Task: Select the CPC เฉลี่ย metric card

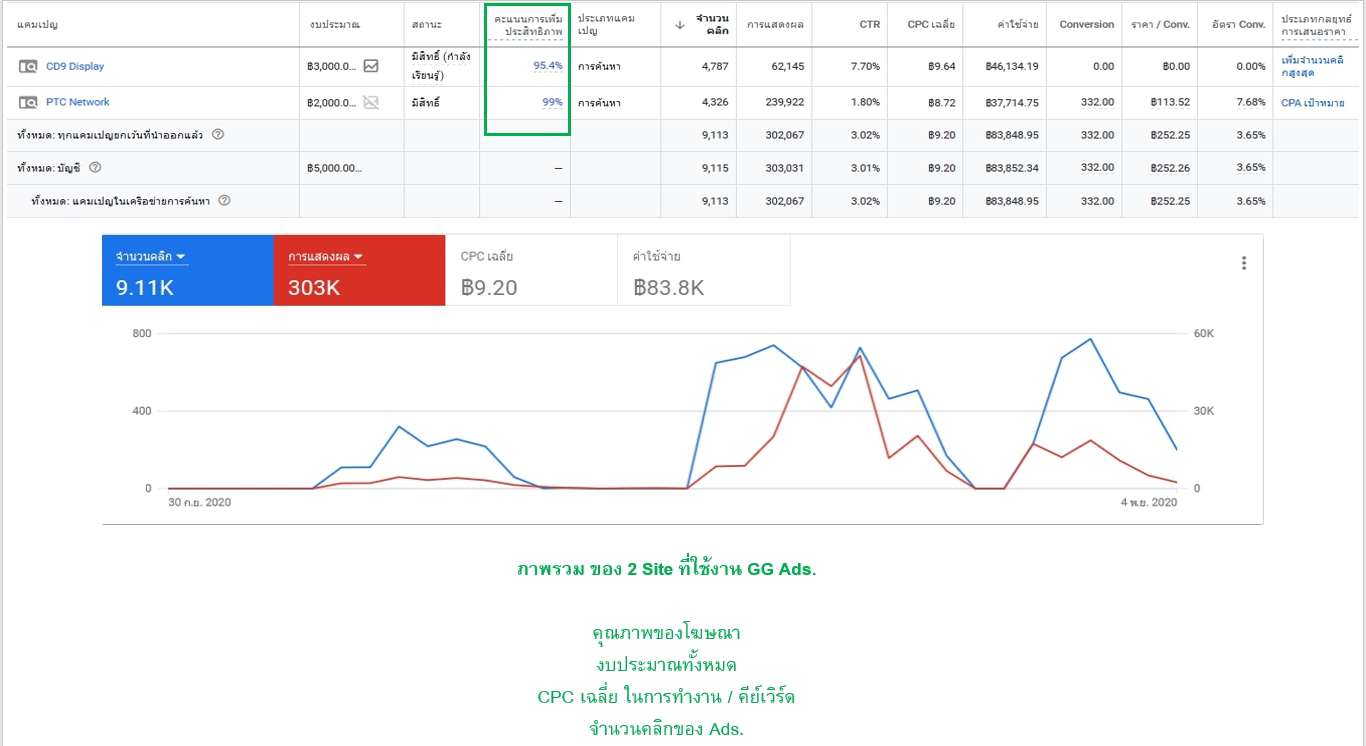Action: pyautogui.click(x=531, y=271)
